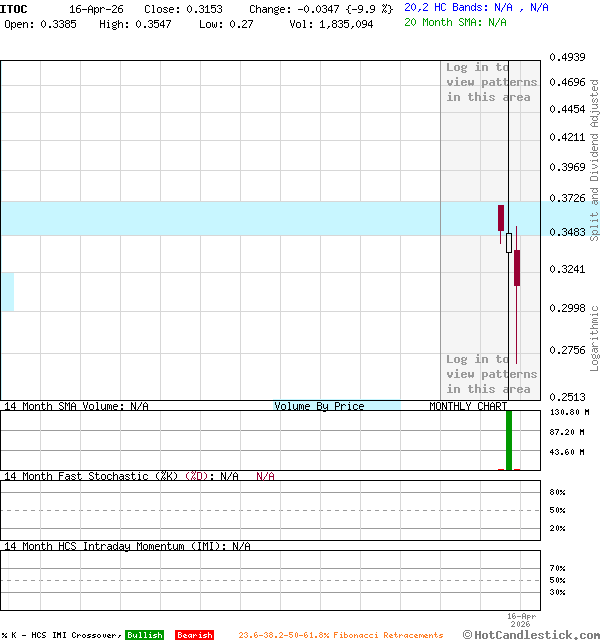Click the red Bearish legend badge
Viewport: 600px width, 640px height.
[194, 635]
